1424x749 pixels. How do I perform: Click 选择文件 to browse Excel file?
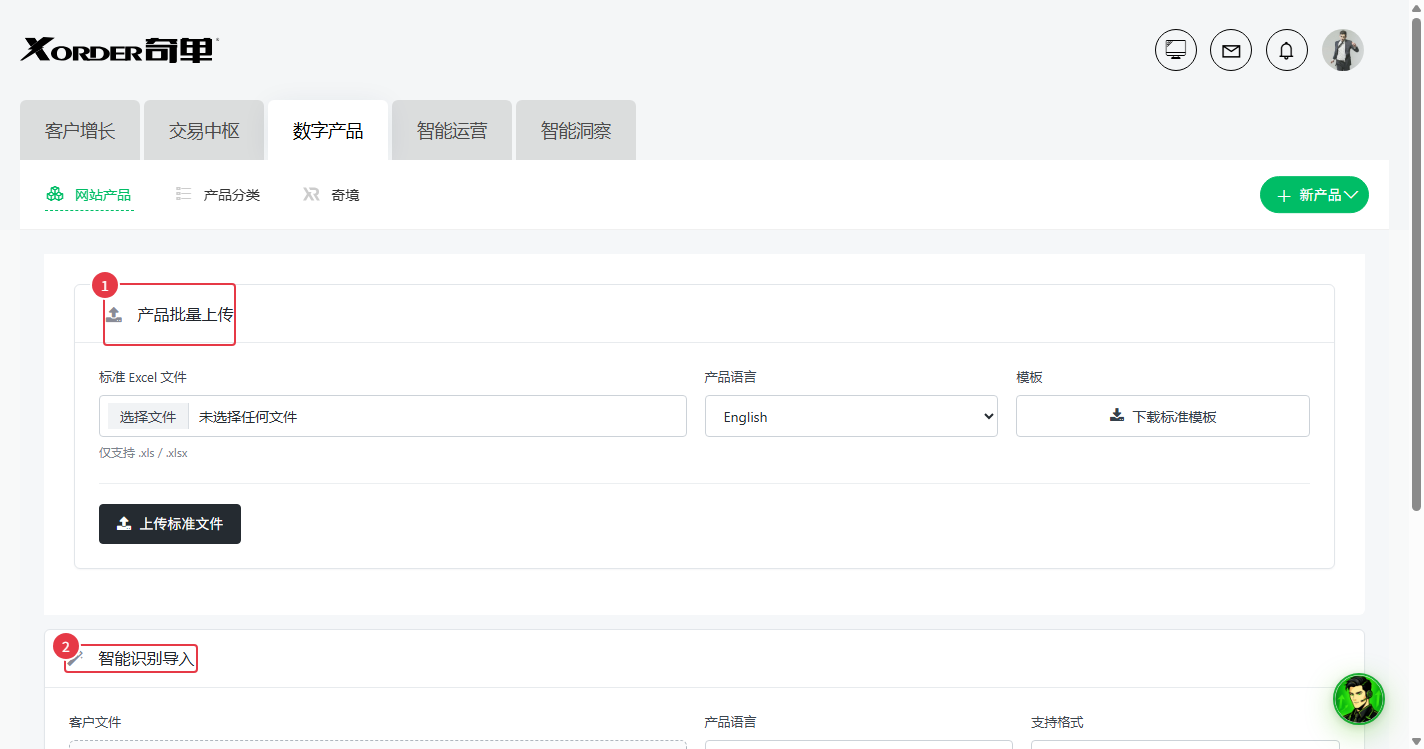coord(148,417)
